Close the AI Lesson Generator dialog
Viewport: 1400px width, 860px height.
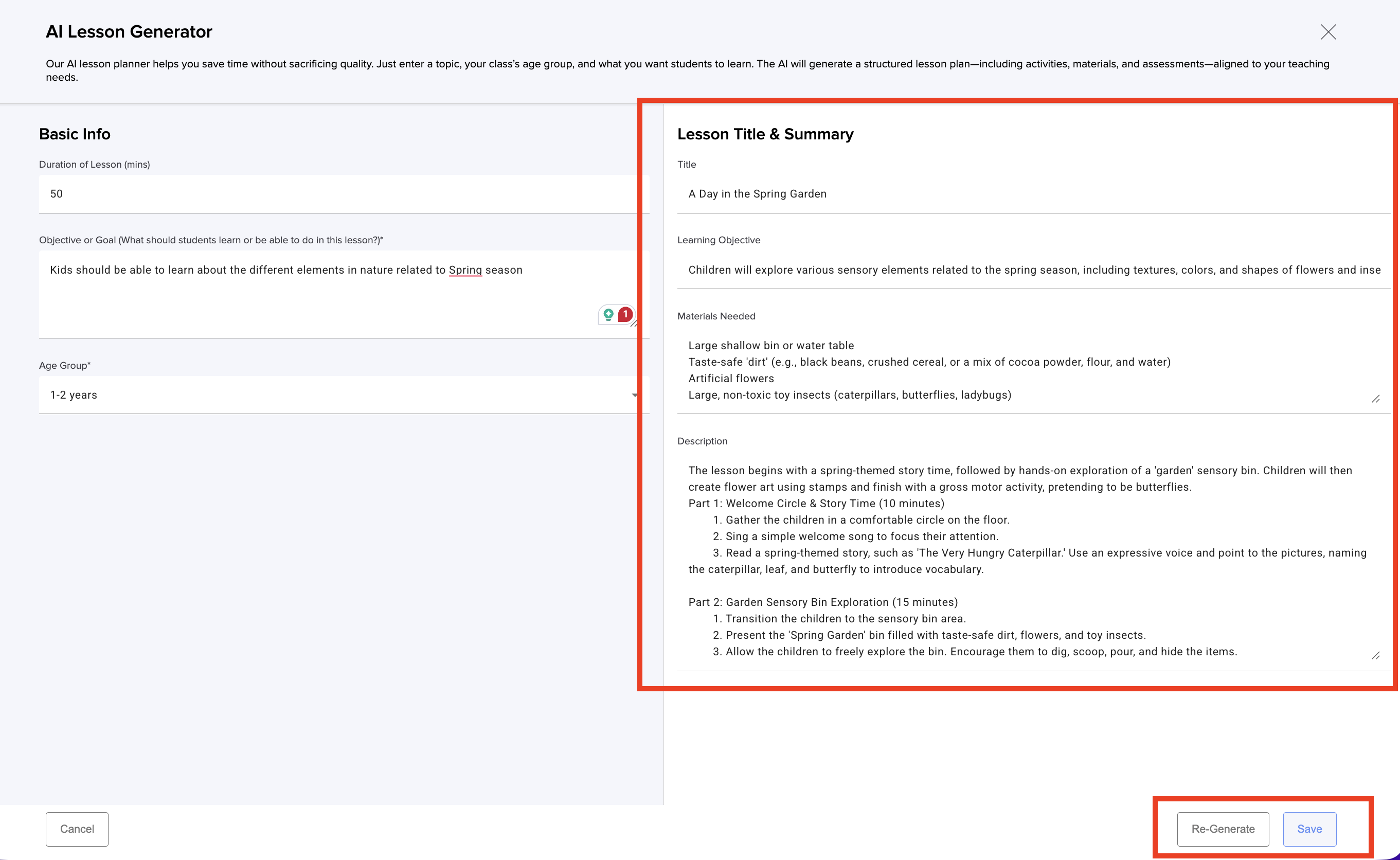pos(1328,32)
